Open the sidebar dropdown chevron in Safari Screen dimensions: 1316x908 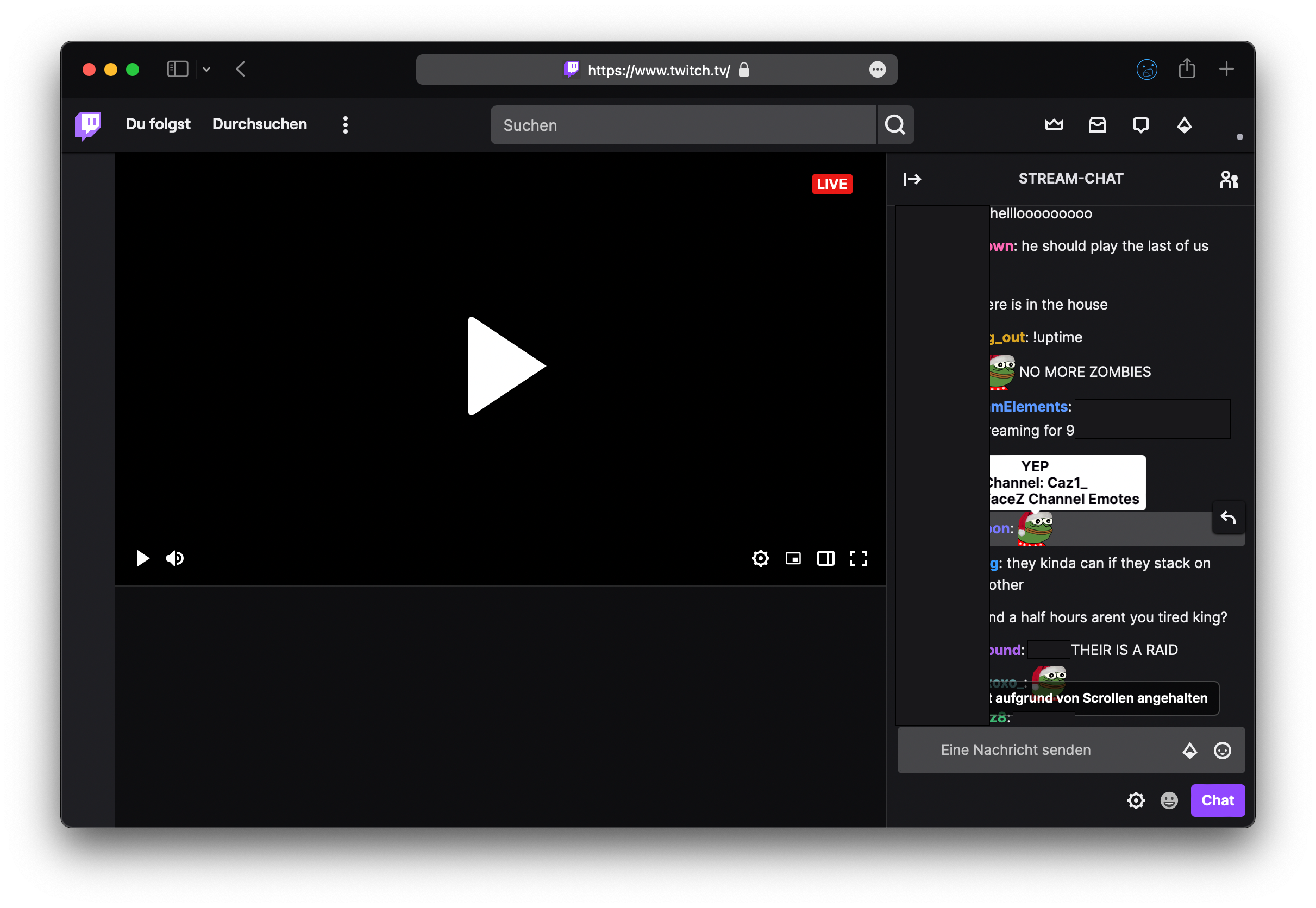coord(206,70)
